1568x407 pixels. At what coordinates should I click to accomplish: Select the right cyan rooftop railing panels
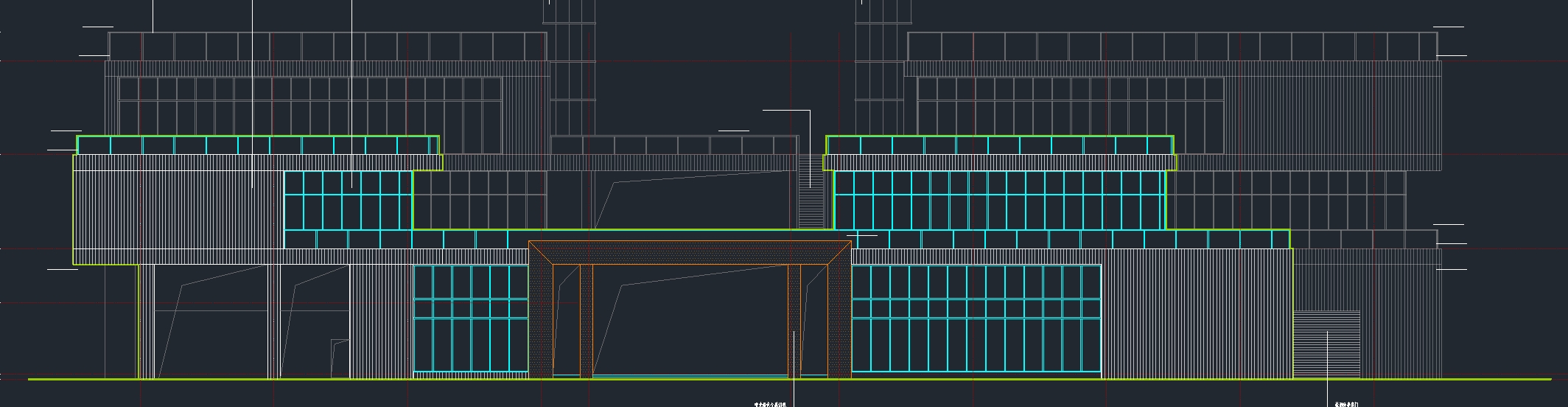pyautogui.click(x=999, y=145)
